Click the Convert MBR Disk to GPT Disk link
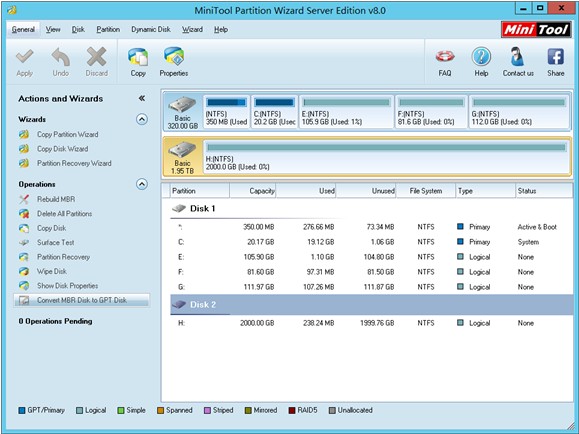 tap(82, 300)
